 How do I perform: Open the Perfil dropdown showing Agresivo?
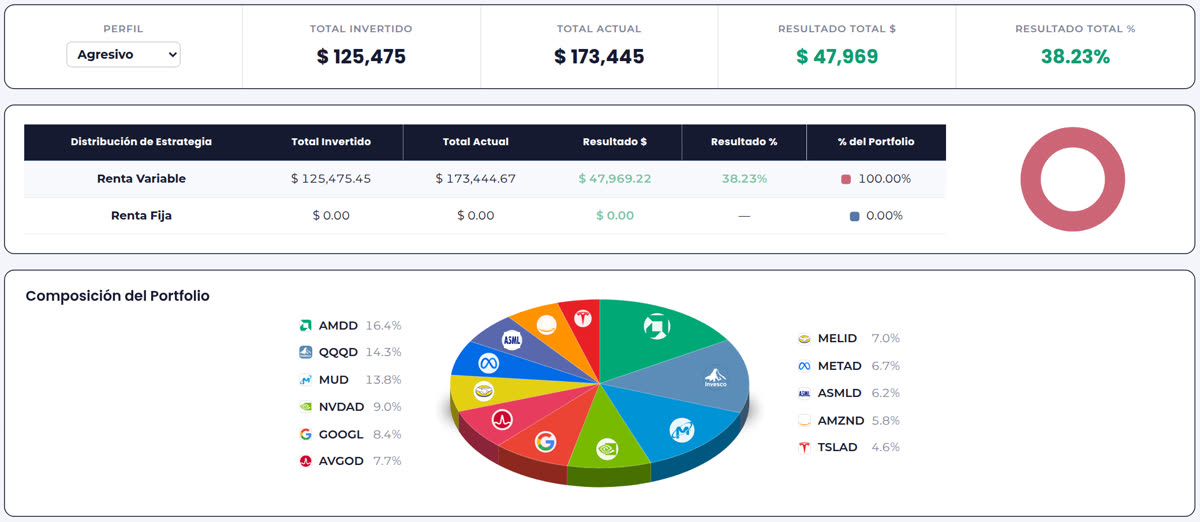(x=123, y=54)
